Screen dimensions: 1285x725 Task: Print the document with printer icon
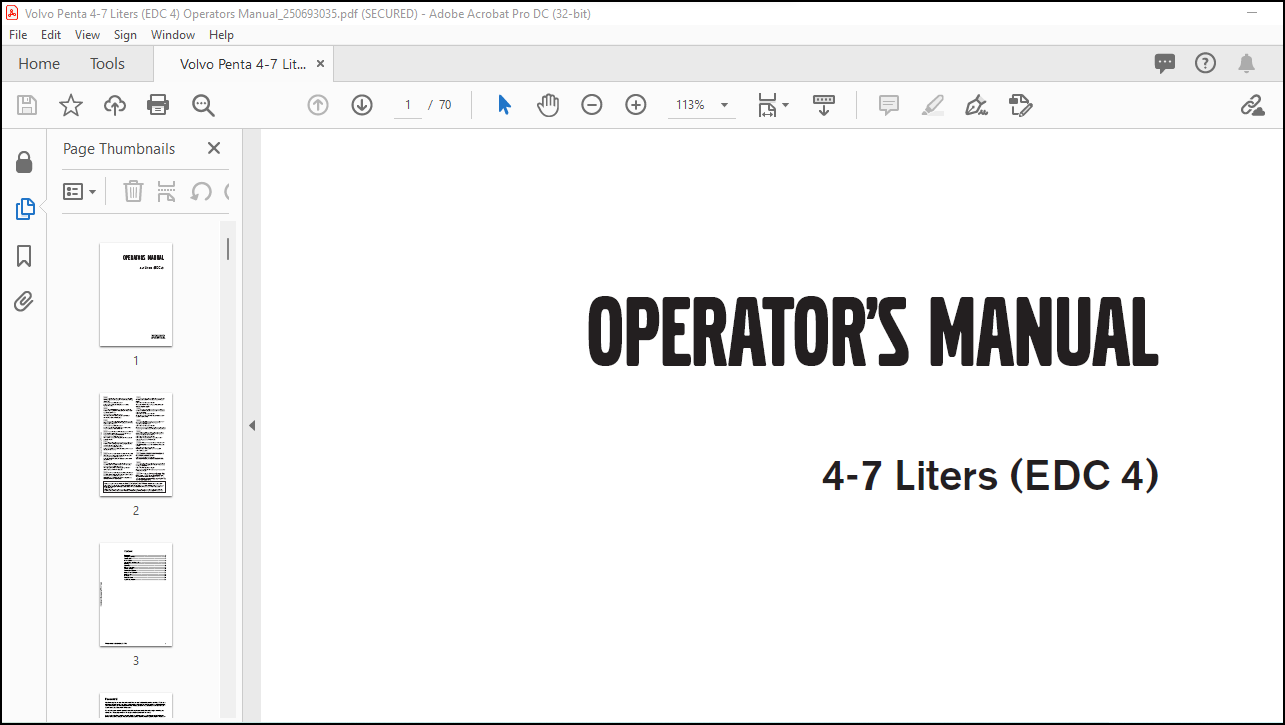158,105
